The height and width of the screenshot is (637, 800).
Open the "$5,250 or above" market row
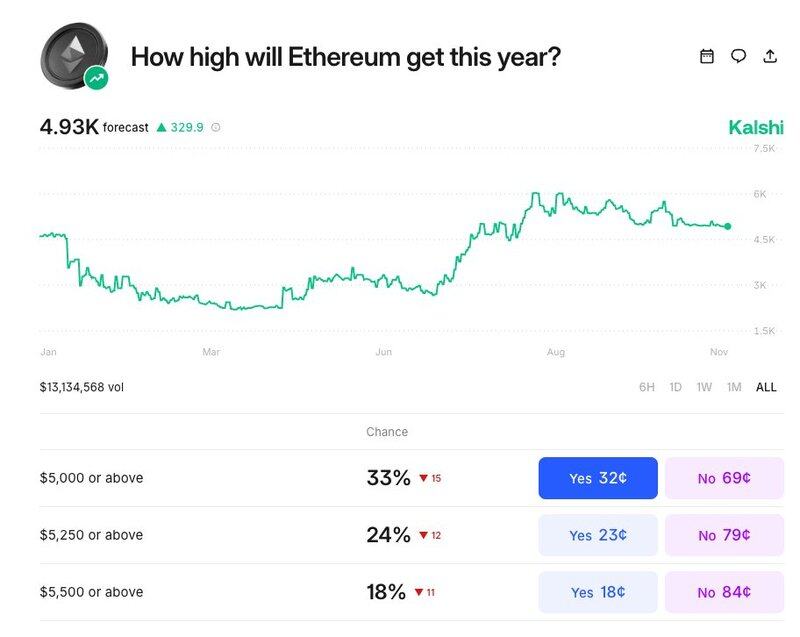91,535
